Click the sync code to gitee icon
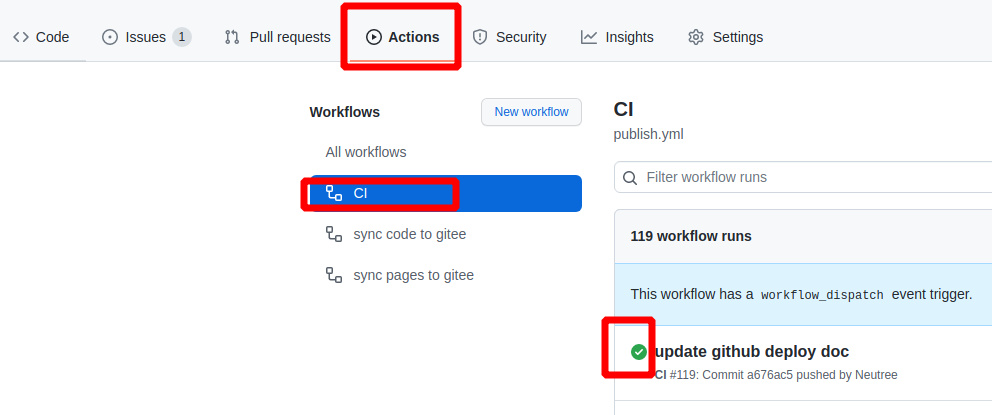 tap(334, 234)
